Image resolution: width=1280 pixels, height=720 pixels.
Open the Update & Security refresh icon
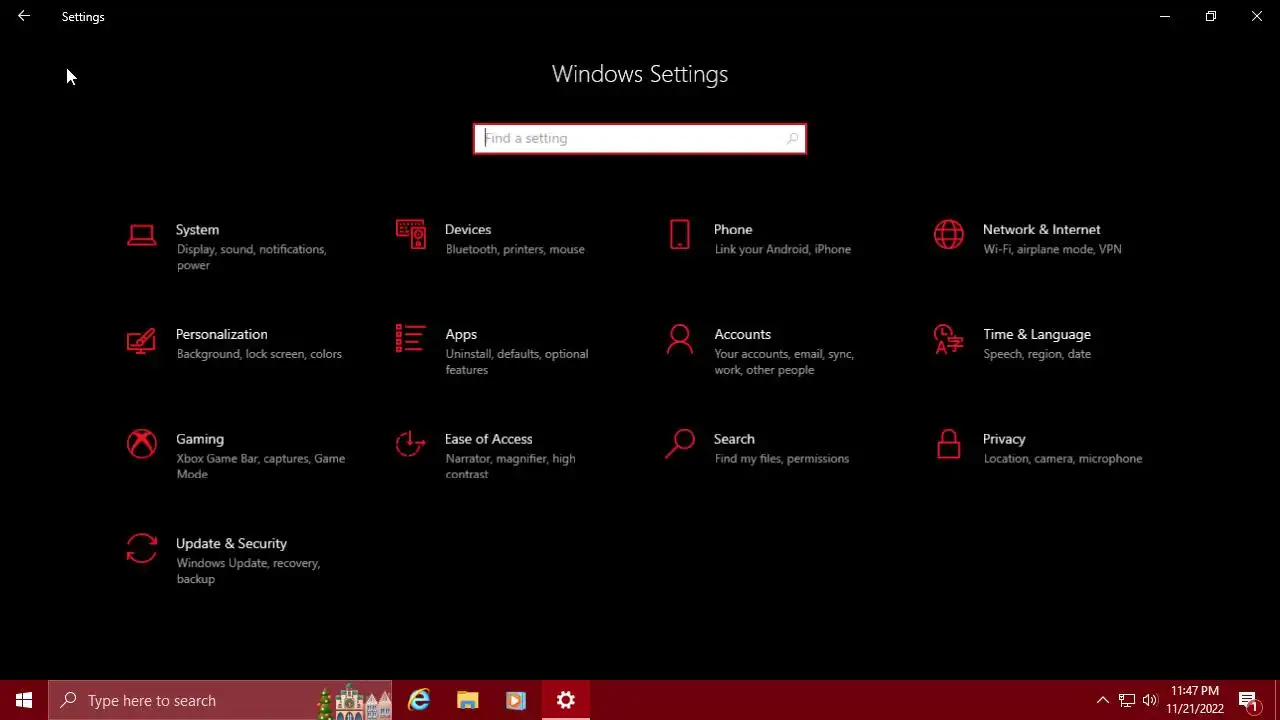coord(142,549)
